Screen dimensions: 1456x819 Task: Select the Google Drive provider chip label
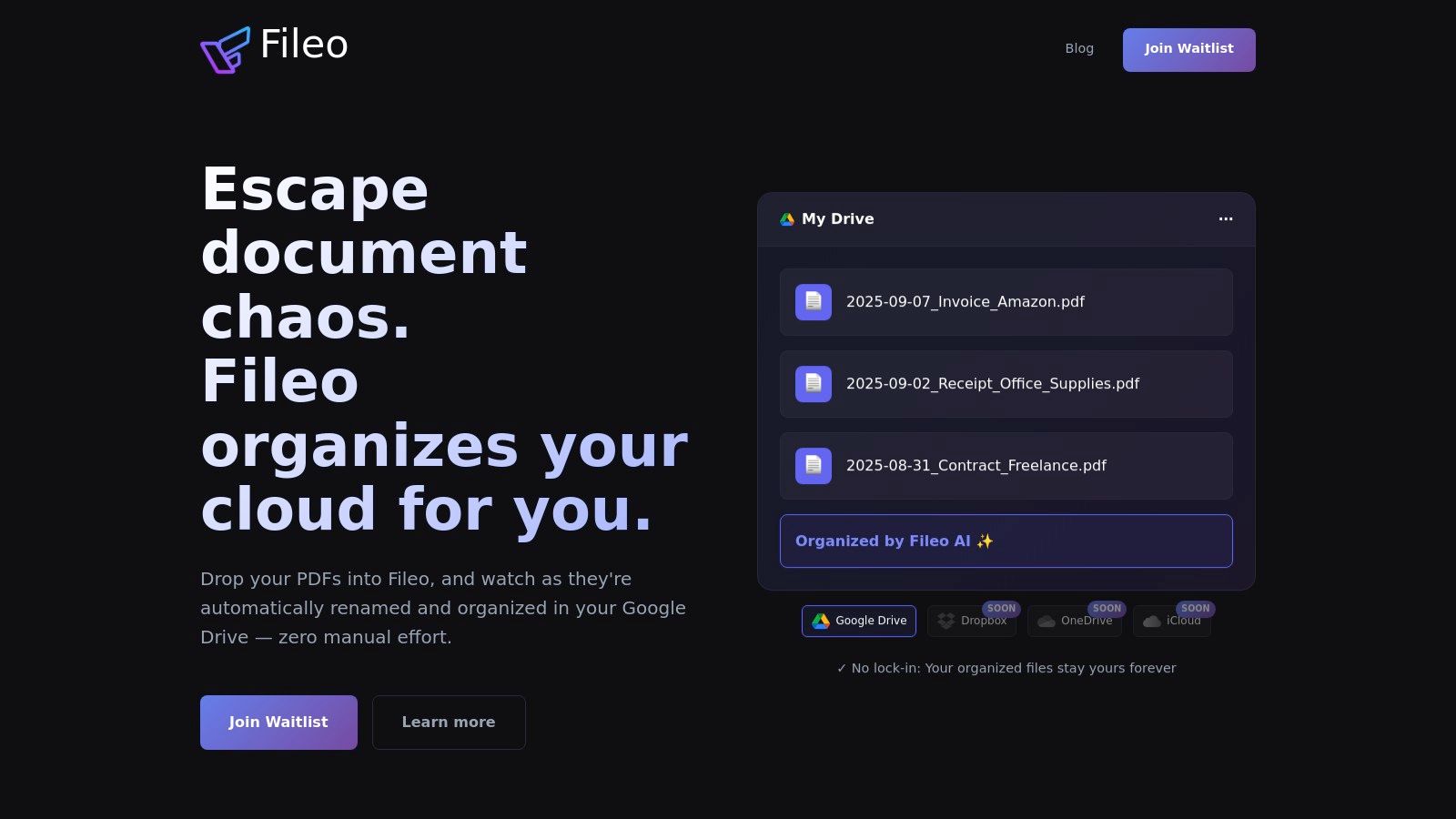point(871,621)
